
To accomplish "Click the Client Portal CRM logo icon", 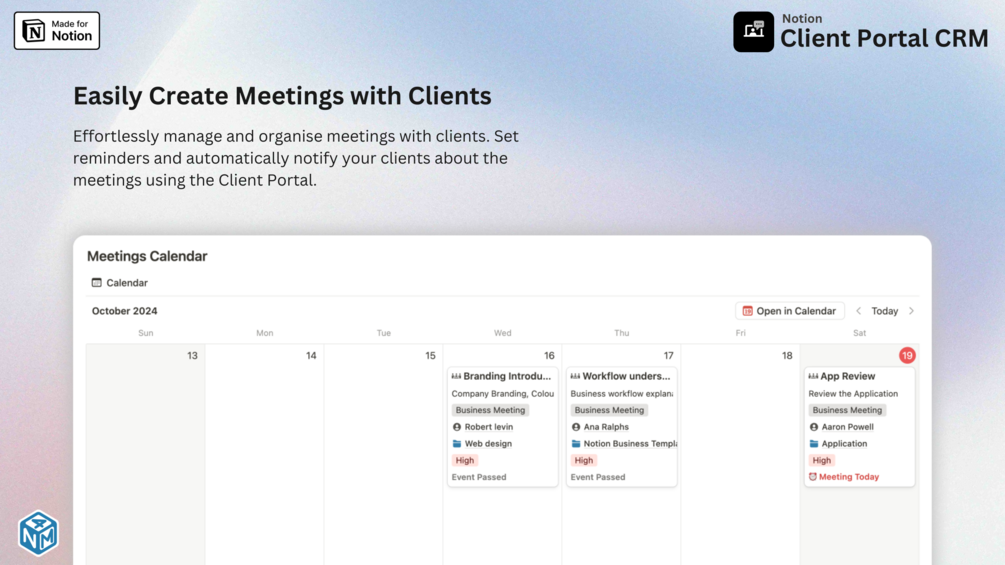I will [x=753, y=32].
